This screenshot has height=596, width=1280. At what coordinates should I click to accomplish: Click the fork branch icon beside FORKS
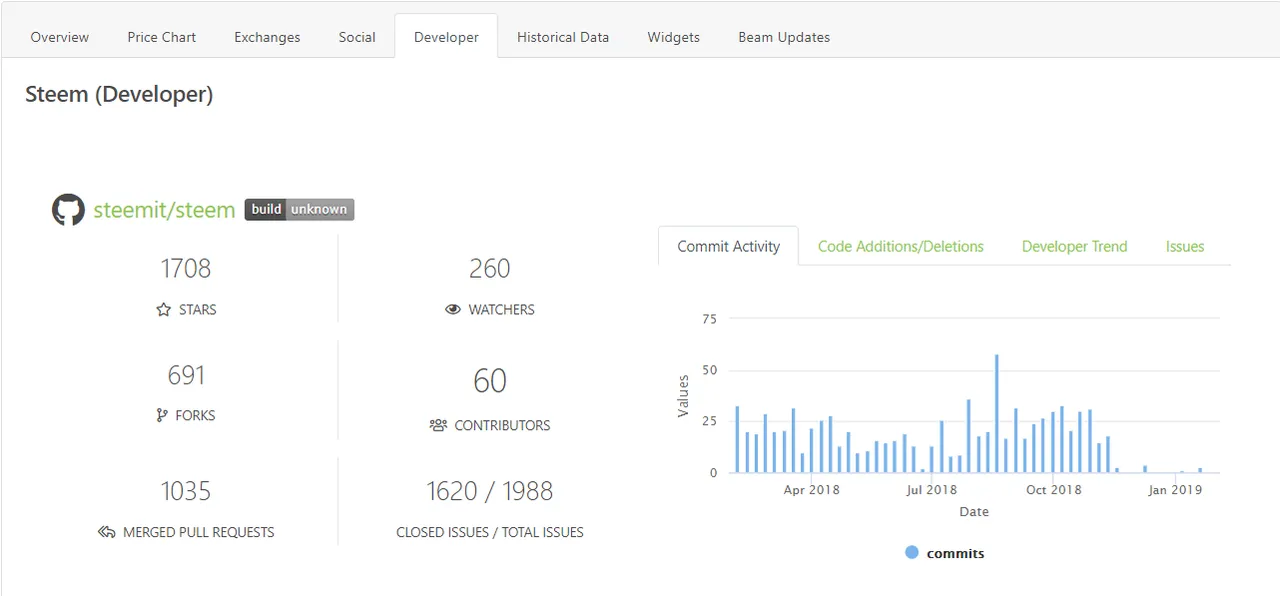[x=162, y=415]
